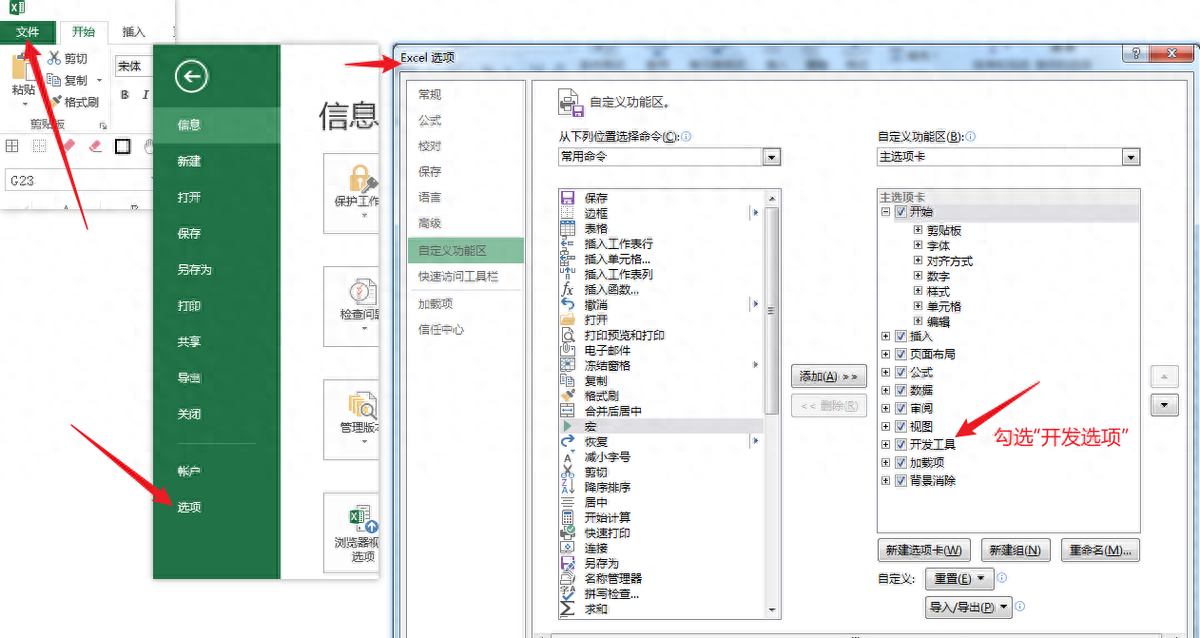
Task: Open the 从下列位置选择命令 dropdown
Action: 771,157
